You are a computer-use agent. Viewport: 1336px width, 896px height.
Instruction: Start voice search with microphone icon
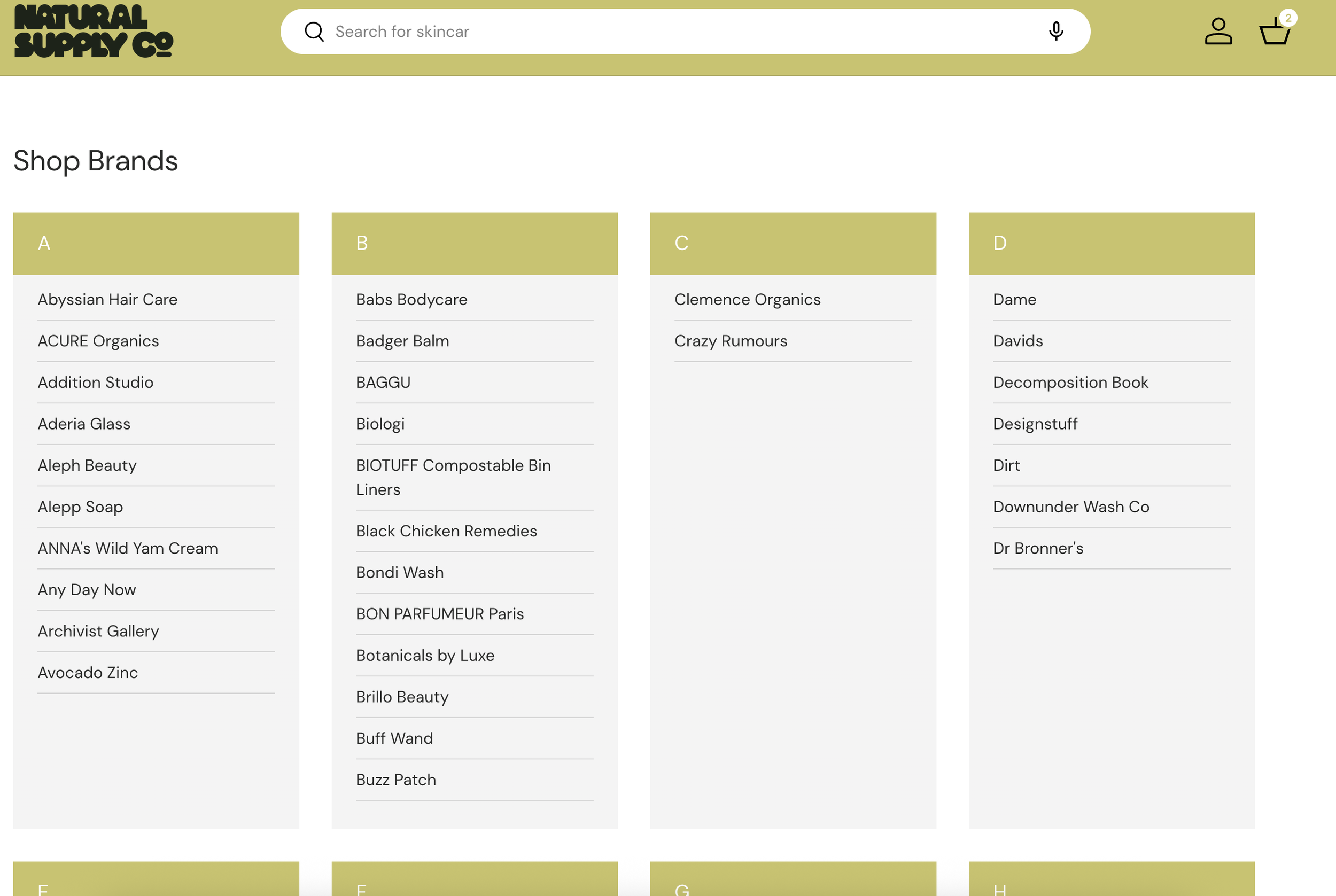click(x=1056, y=31)
